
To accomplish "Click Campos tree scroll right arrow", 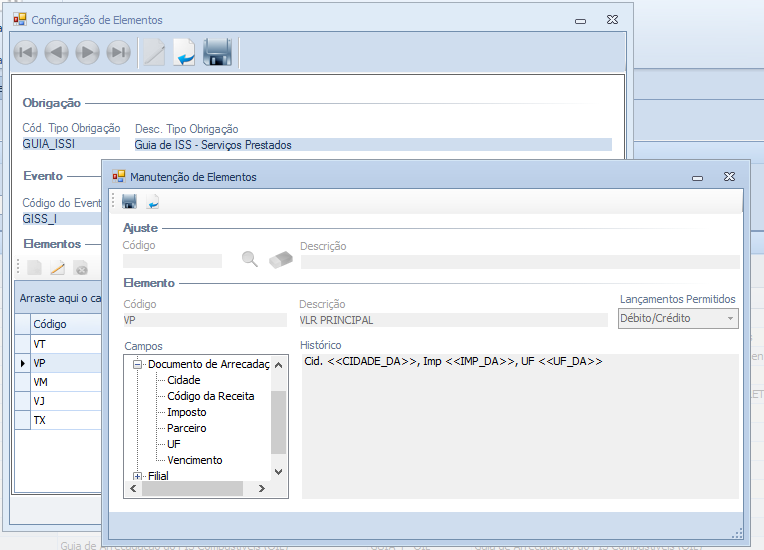I will point(262,489).
